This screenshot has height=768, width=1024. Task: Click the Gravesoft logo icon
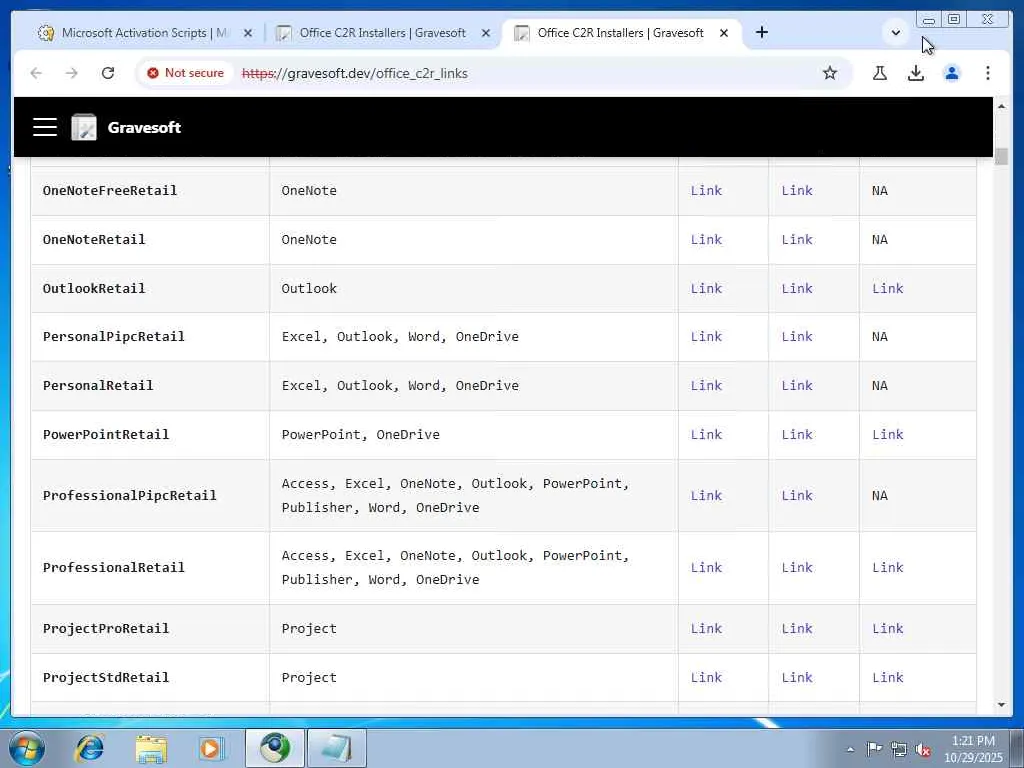coord(84,127)
